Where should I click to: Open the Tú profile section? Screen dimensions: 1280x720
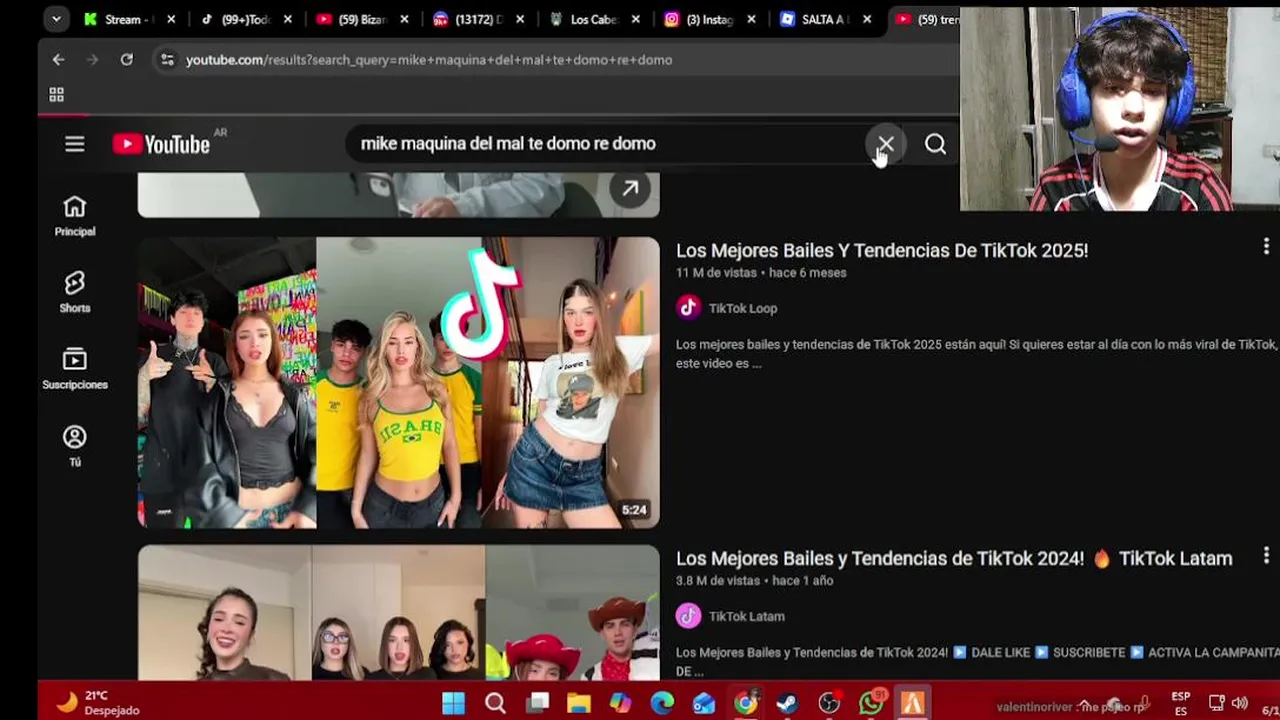[x=75, y=446]
